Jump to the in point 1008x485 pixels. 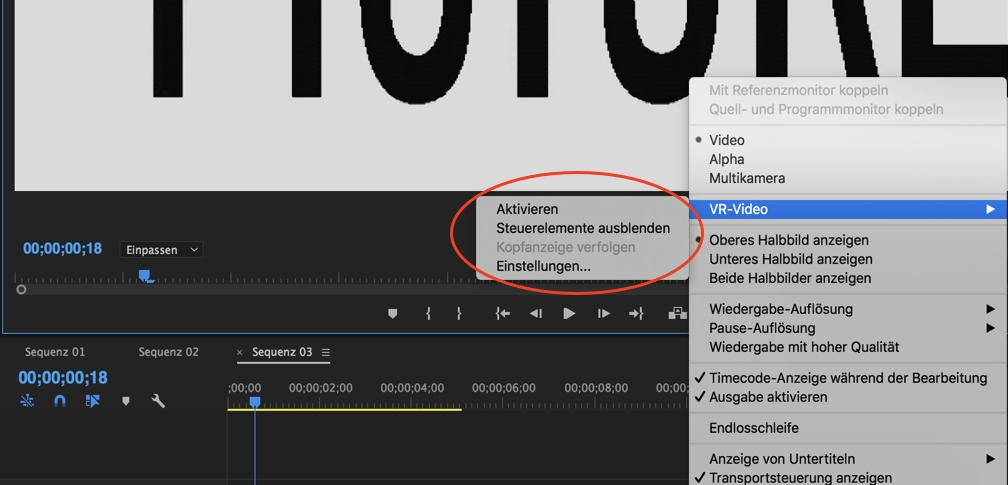[x=503, y=313]
